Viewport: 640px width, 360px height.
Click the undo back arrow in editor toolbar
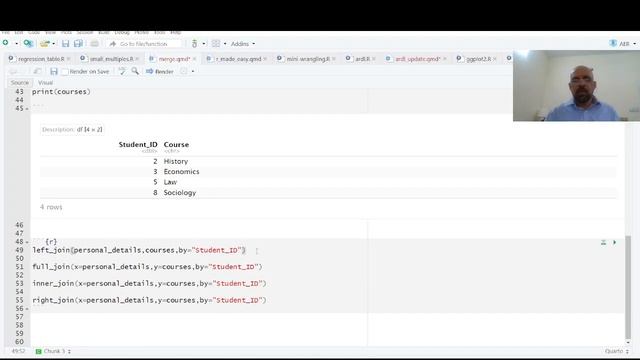pos(13,71)
